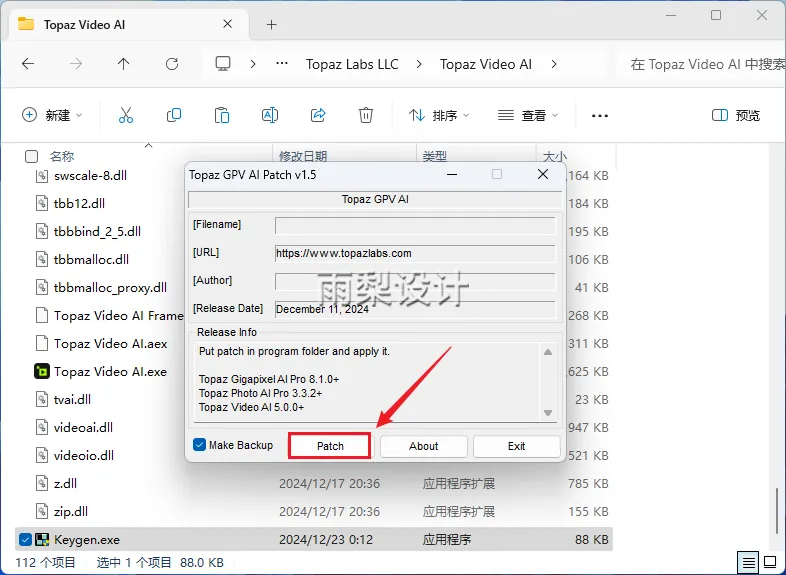Go up one folder with up arrow
Viewport: 786px width, 575px height.
[123, 64]
